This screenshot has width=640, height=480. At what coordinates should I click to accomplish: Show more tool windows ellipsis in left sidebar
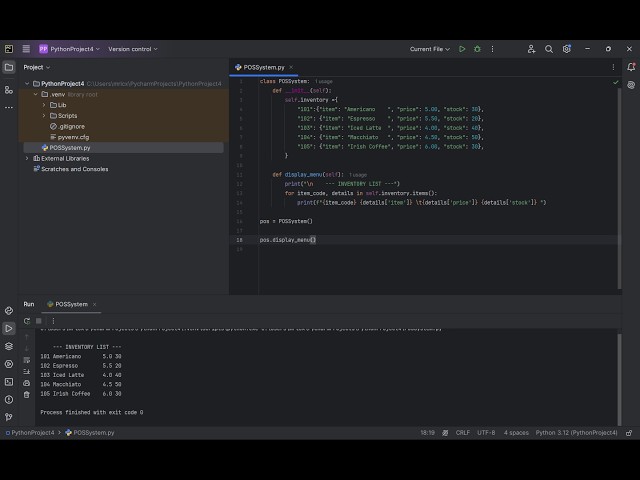click(9, 107)
